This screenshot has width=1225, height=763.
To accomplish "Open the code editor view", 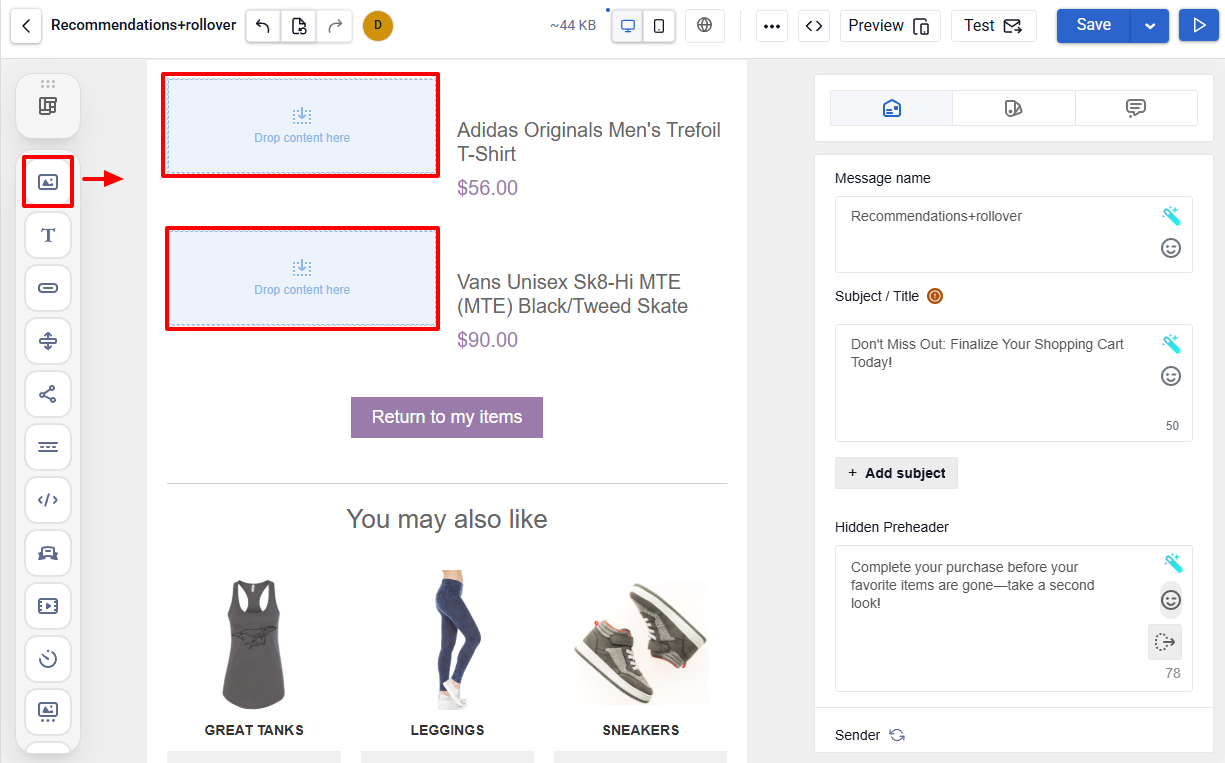I will point(814,26).
